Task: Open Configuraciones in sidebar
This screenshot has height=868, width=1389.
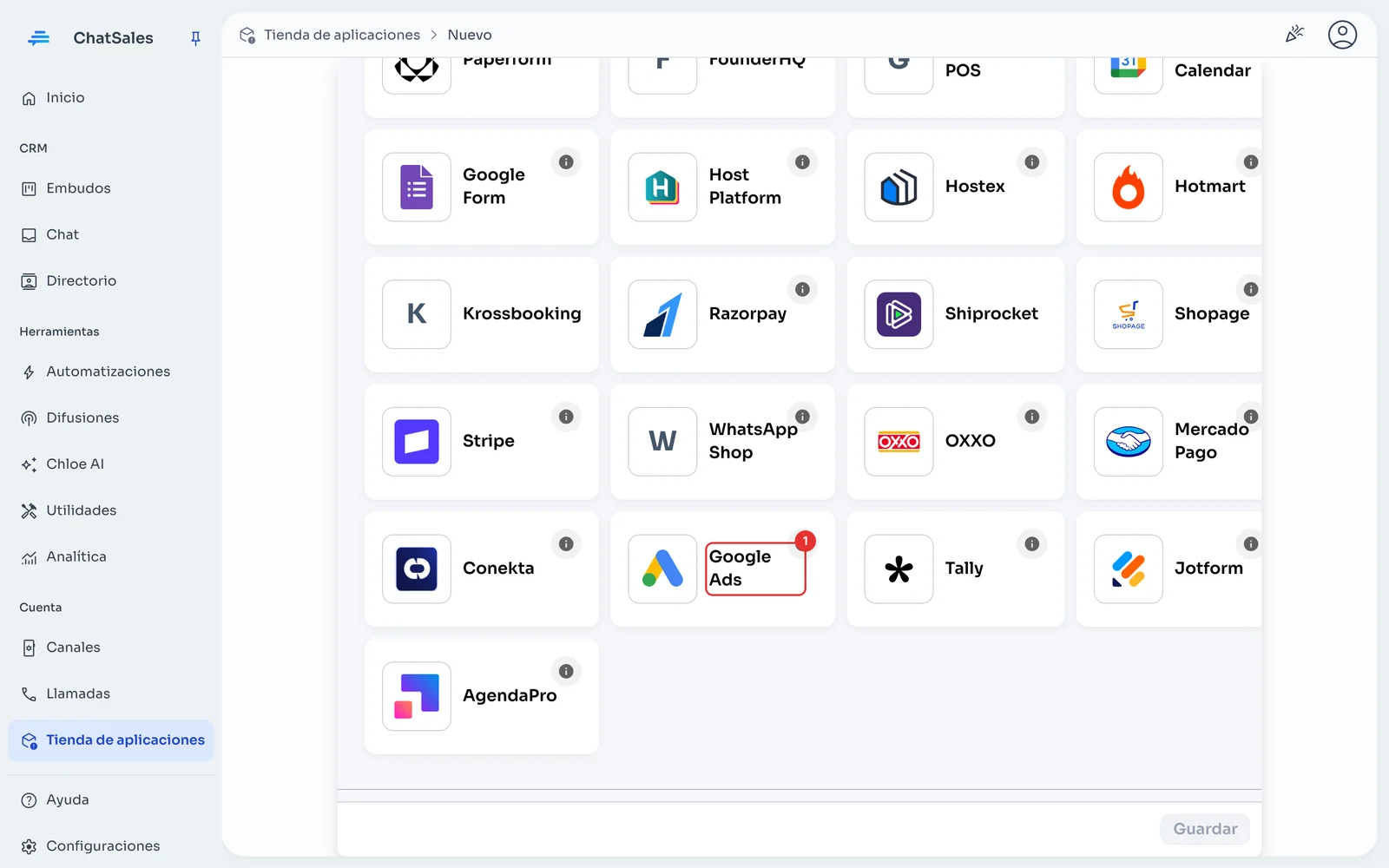Action: pos(110,846)
